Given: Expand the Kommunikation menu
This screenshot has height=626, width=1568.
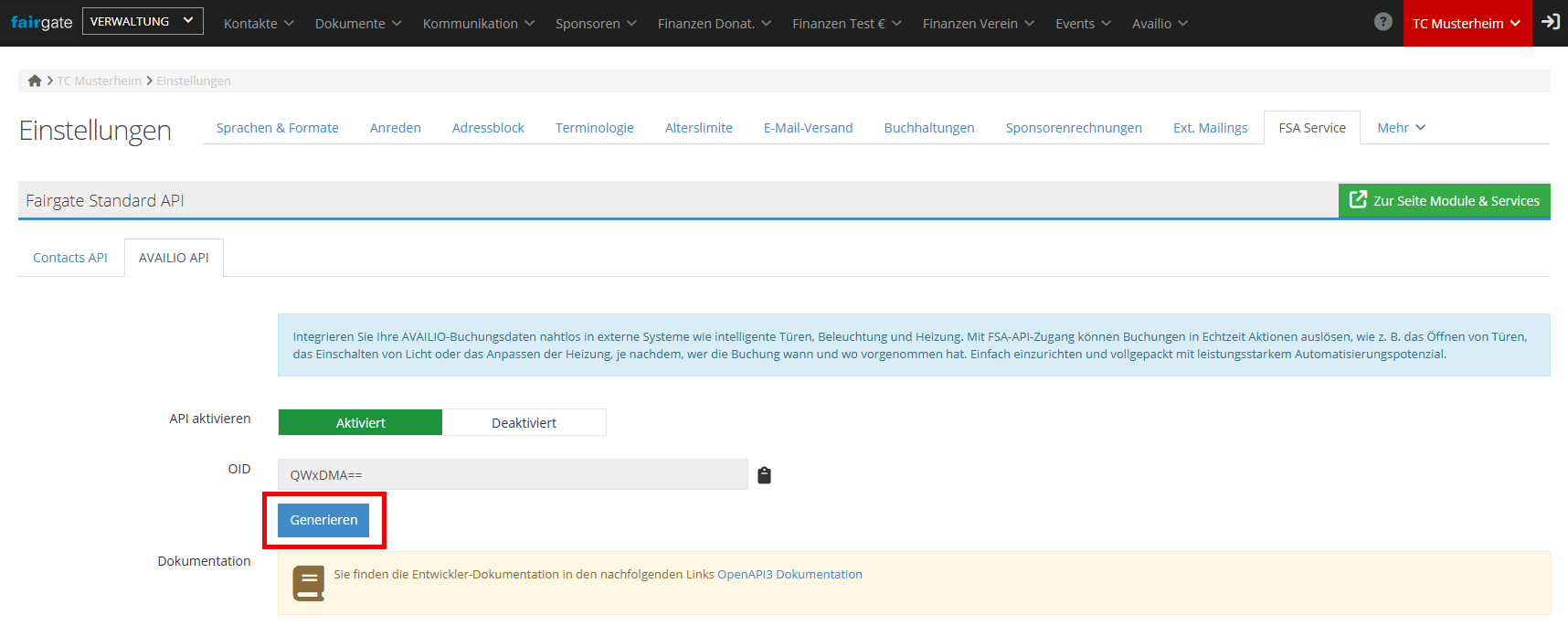Looking at the screenshot, I should 479,24.
